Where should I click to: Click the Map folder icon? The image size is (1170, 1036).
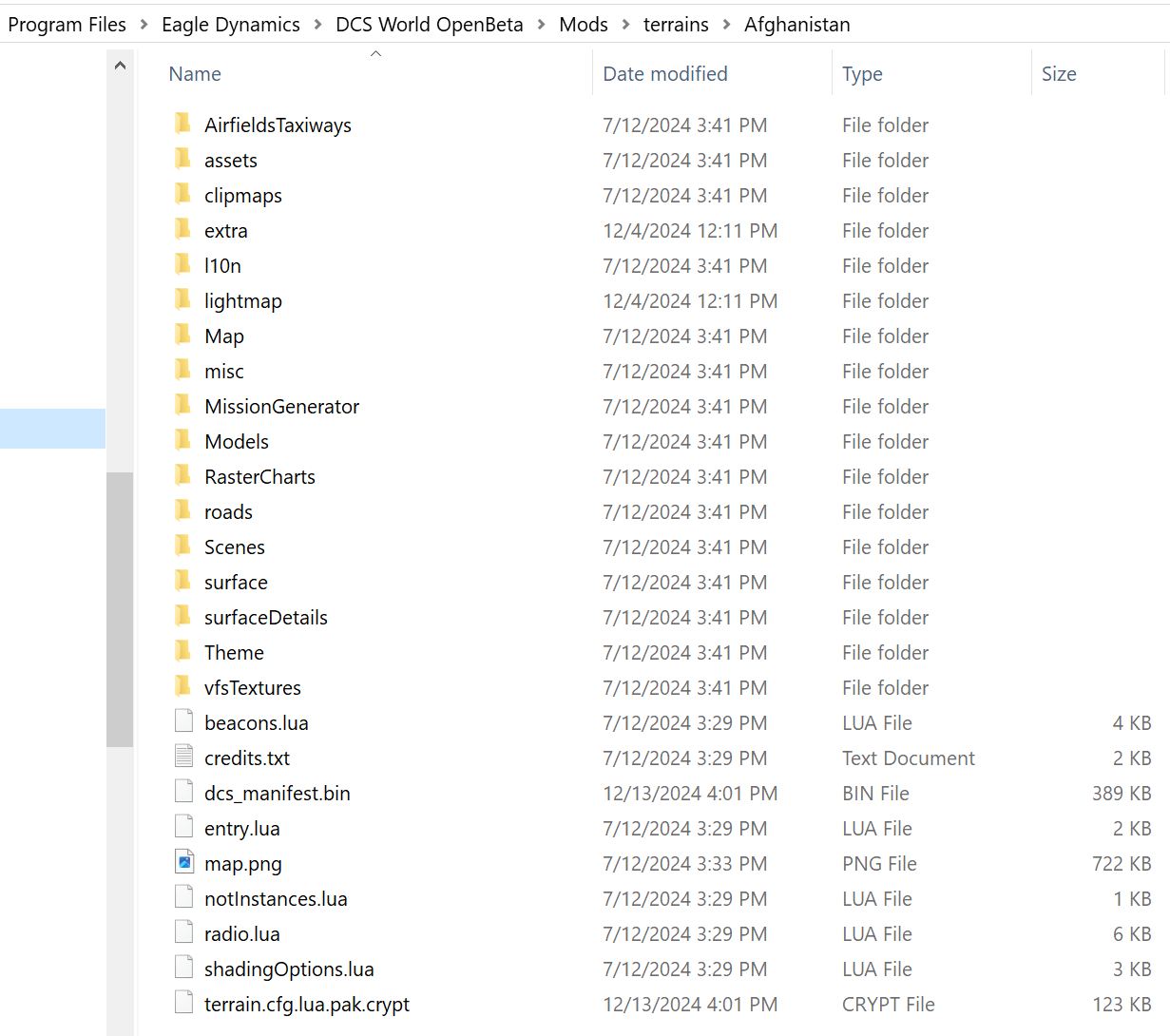point(183,335)
